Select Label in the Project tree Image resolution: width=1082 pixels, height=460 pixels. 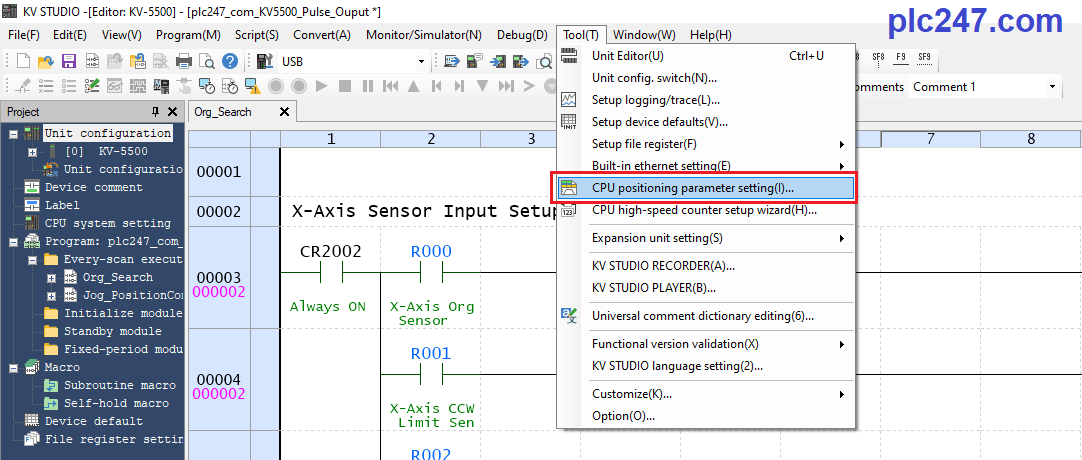pyautogui.click(x=62, y=205)
